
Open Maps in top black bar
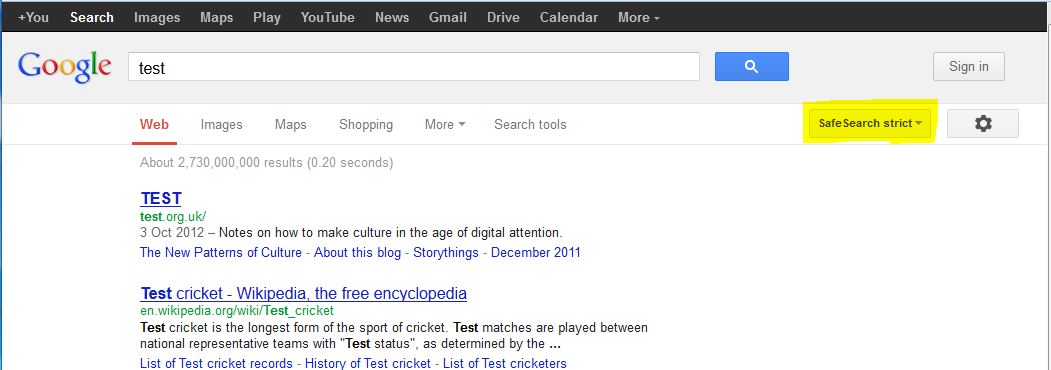tap(217, 17)
